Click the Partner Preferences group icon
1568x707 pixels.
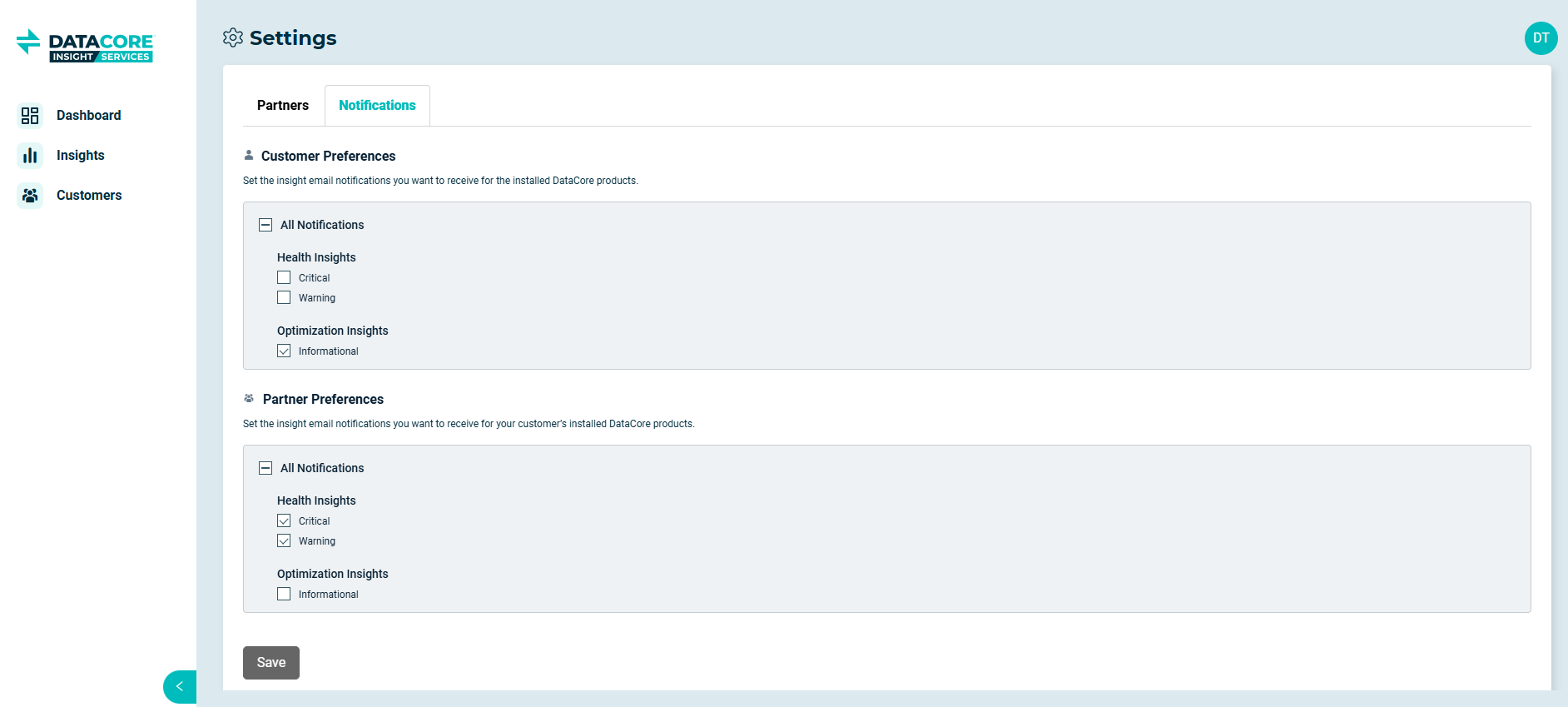pos(249,399)
